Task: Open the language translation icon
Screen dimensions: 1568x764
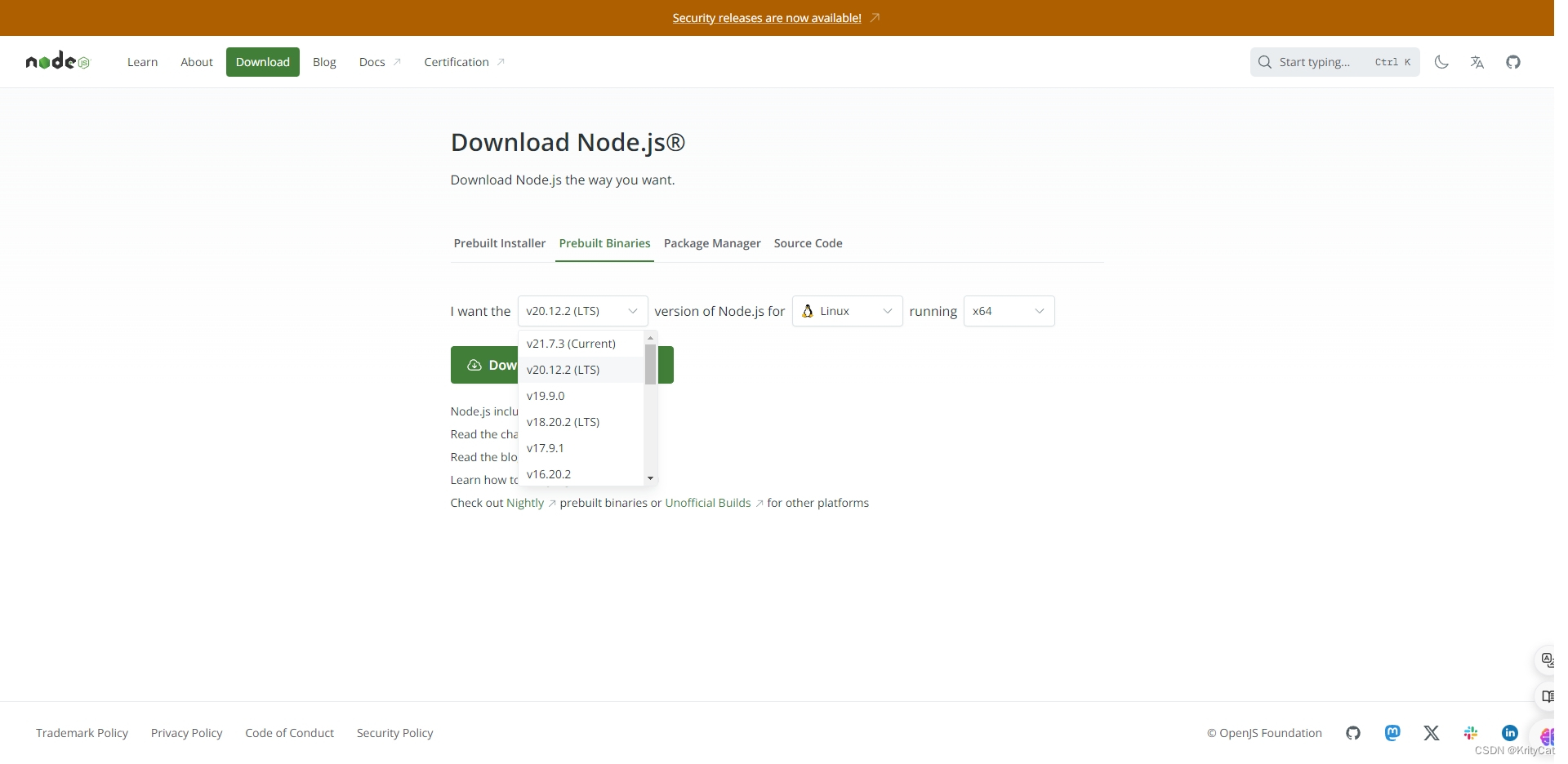Action: tap(1477, 62)
